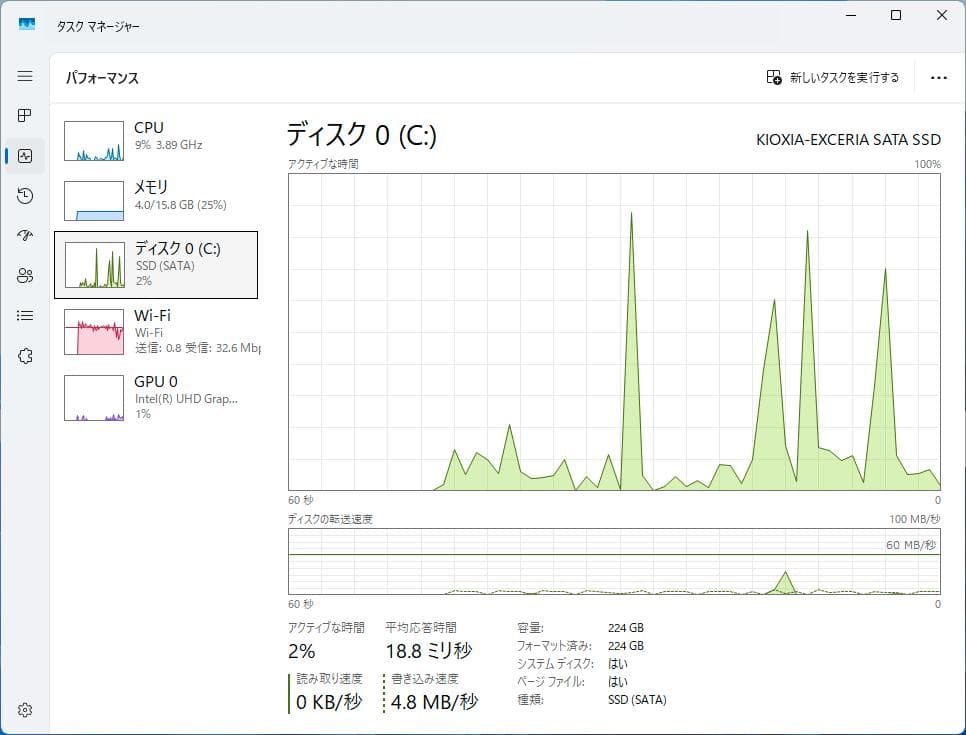Select the Wi-Fi performance tab
The width and height of the screenshot is (966, 735).
155,332
